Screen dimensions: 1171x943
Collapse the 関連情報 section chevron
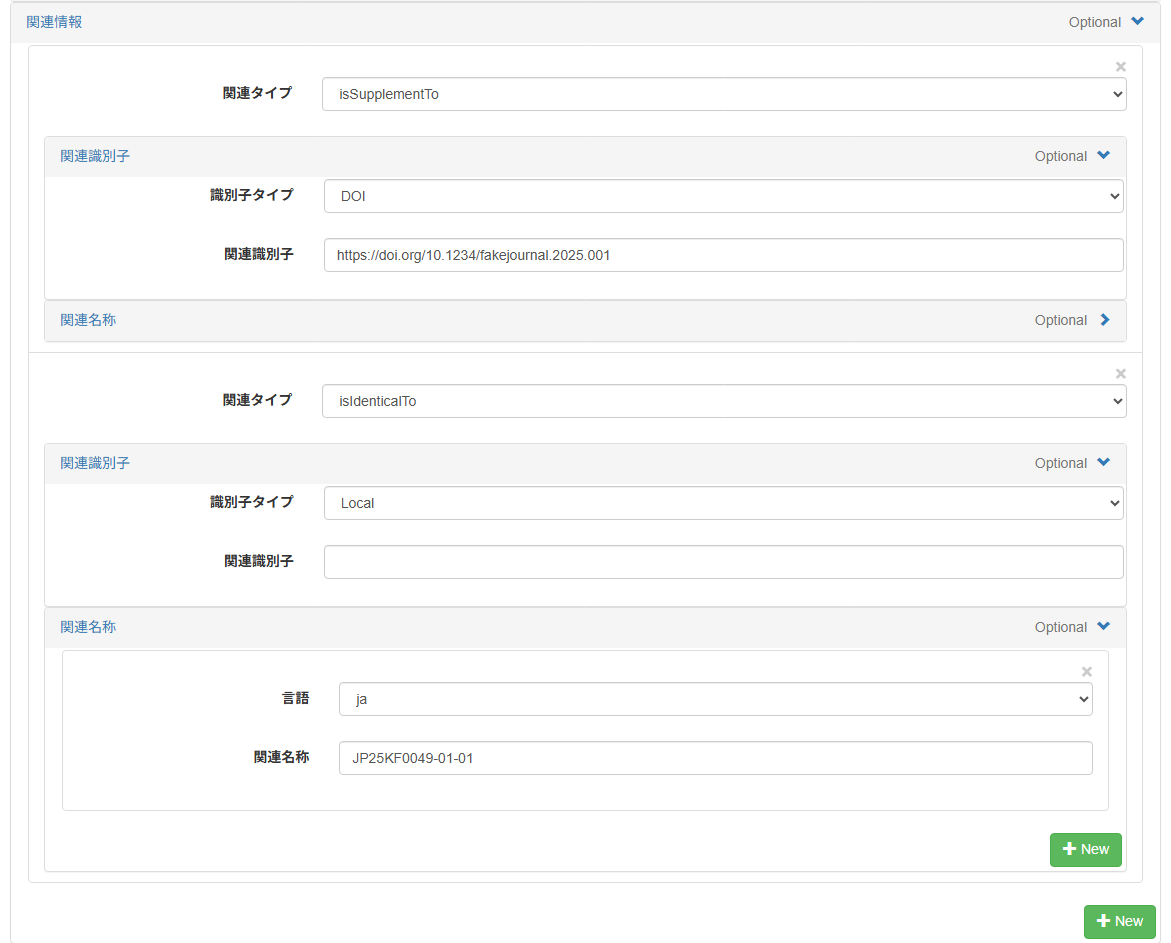(1137, 21)
